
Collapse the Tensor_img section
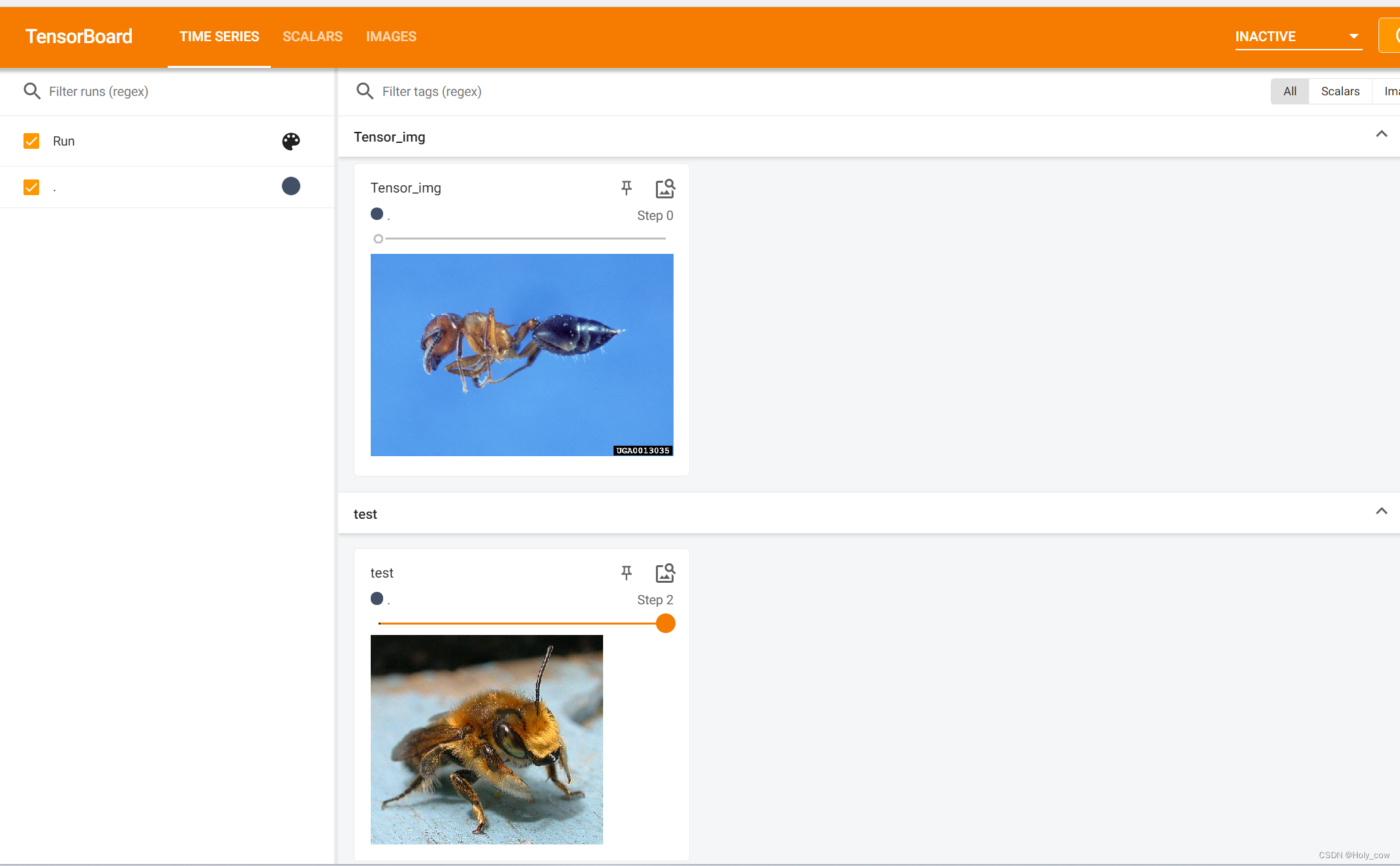(x=1381, y=134)
